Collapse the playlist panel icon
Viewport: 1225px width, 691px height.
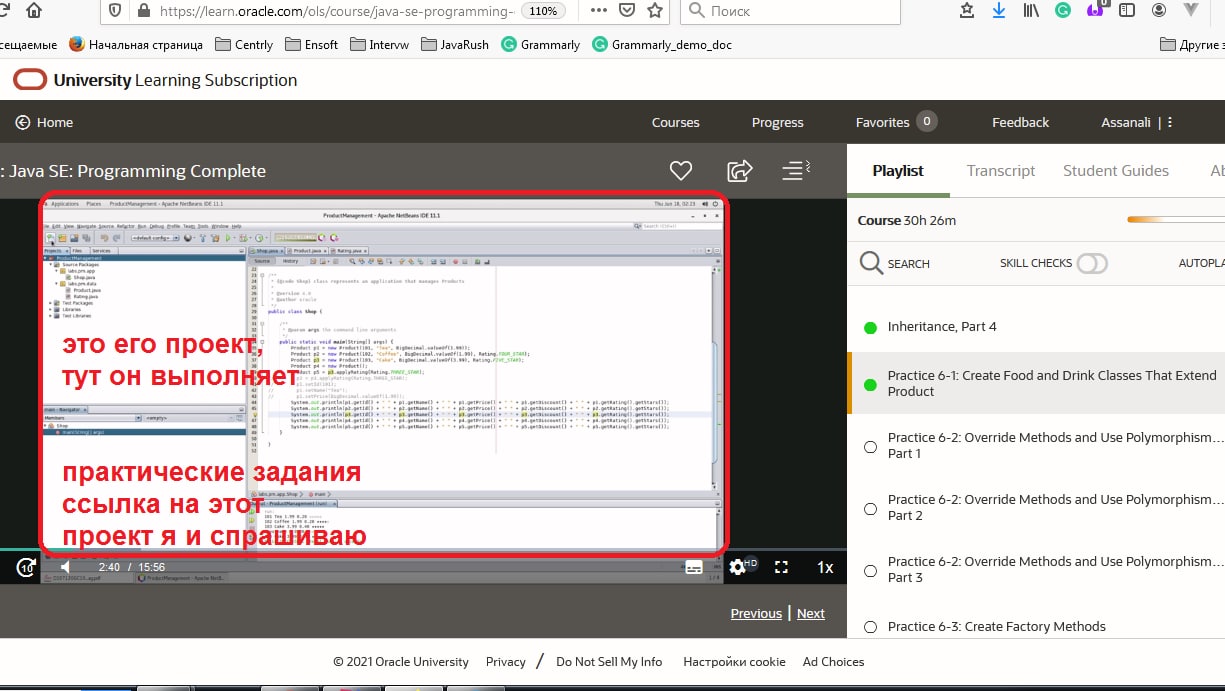796,170
